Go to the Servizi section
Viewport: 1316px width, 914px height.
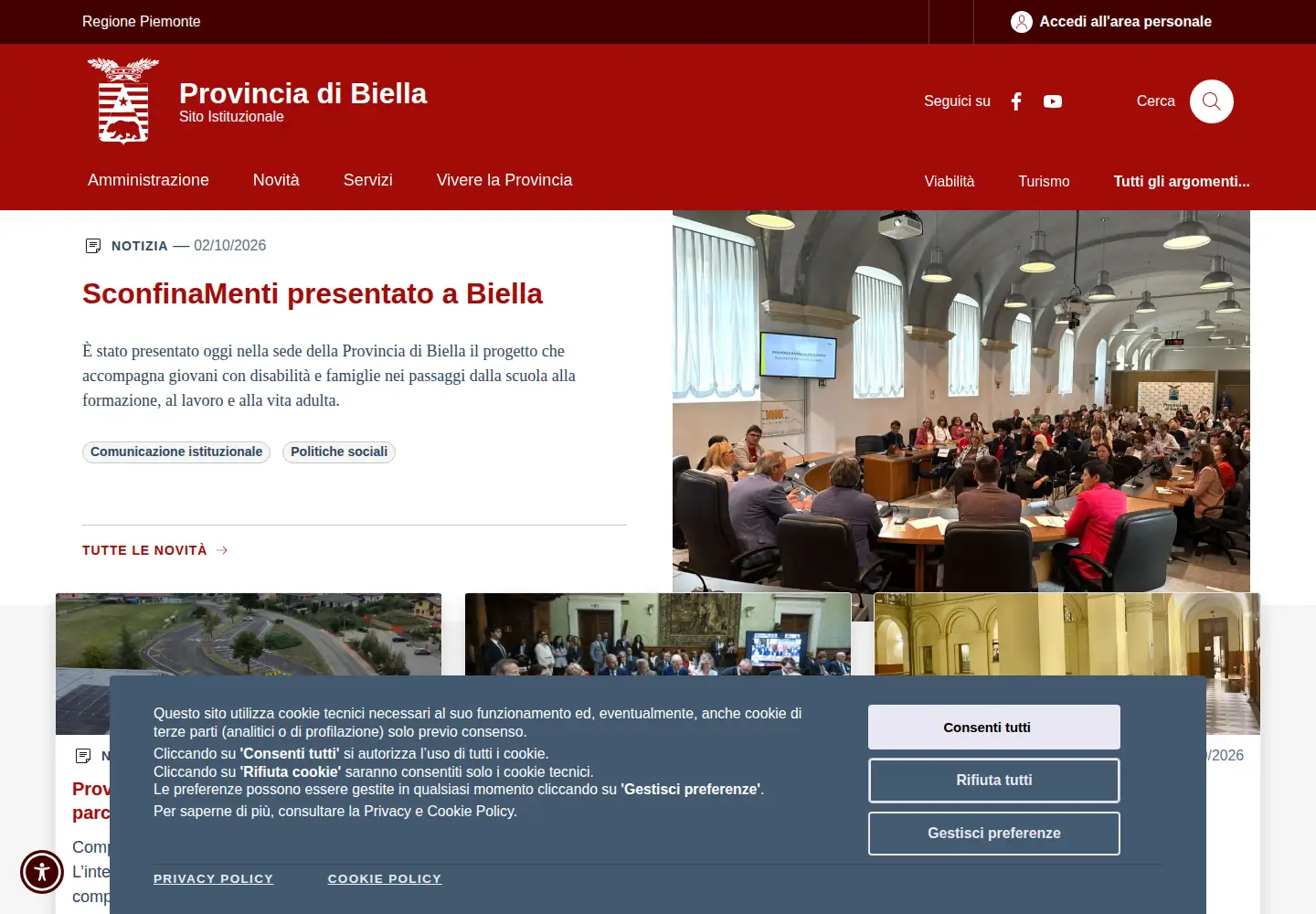click(x=368, y=180)
